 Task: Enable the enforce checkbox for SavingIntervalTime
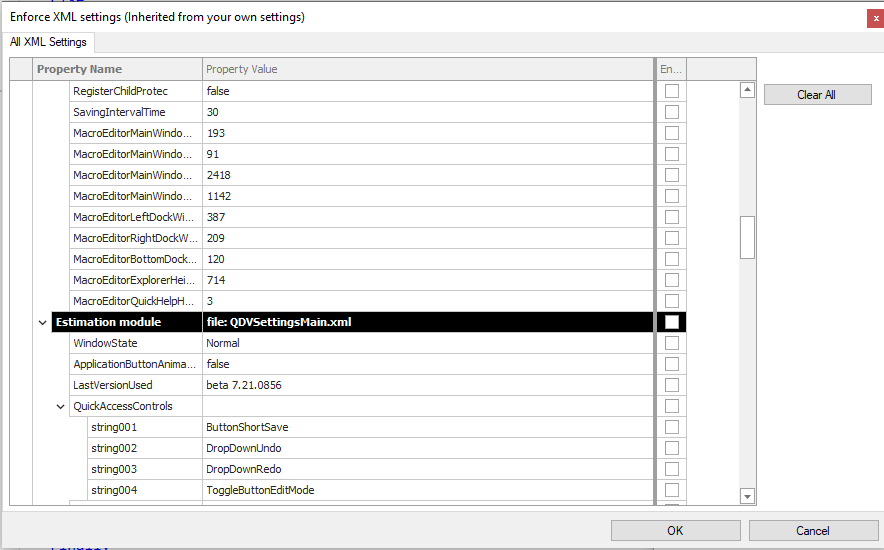click(x=672, y=112)
